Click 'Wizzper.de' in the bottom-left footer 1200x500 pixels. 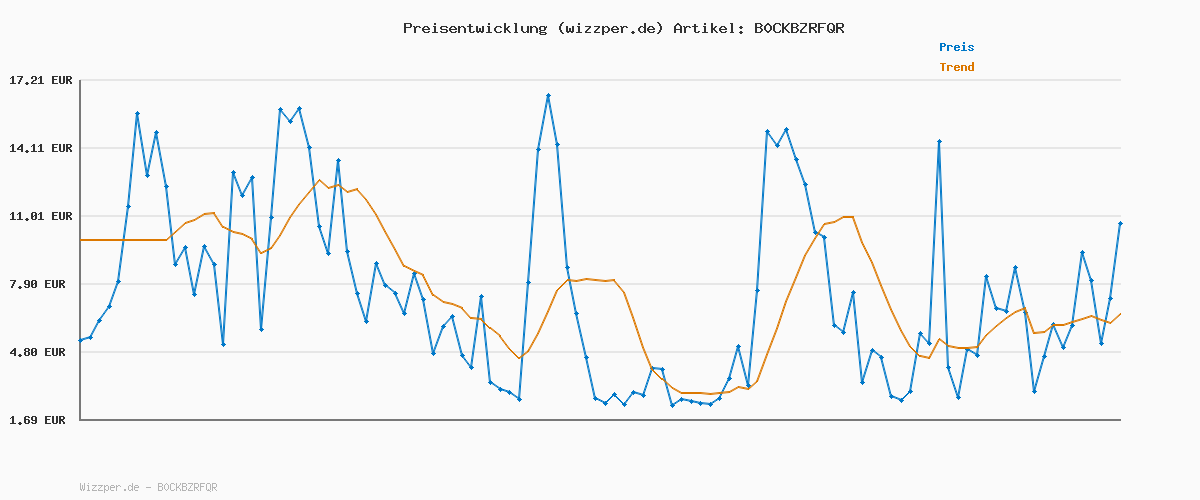tap(109, 487)
